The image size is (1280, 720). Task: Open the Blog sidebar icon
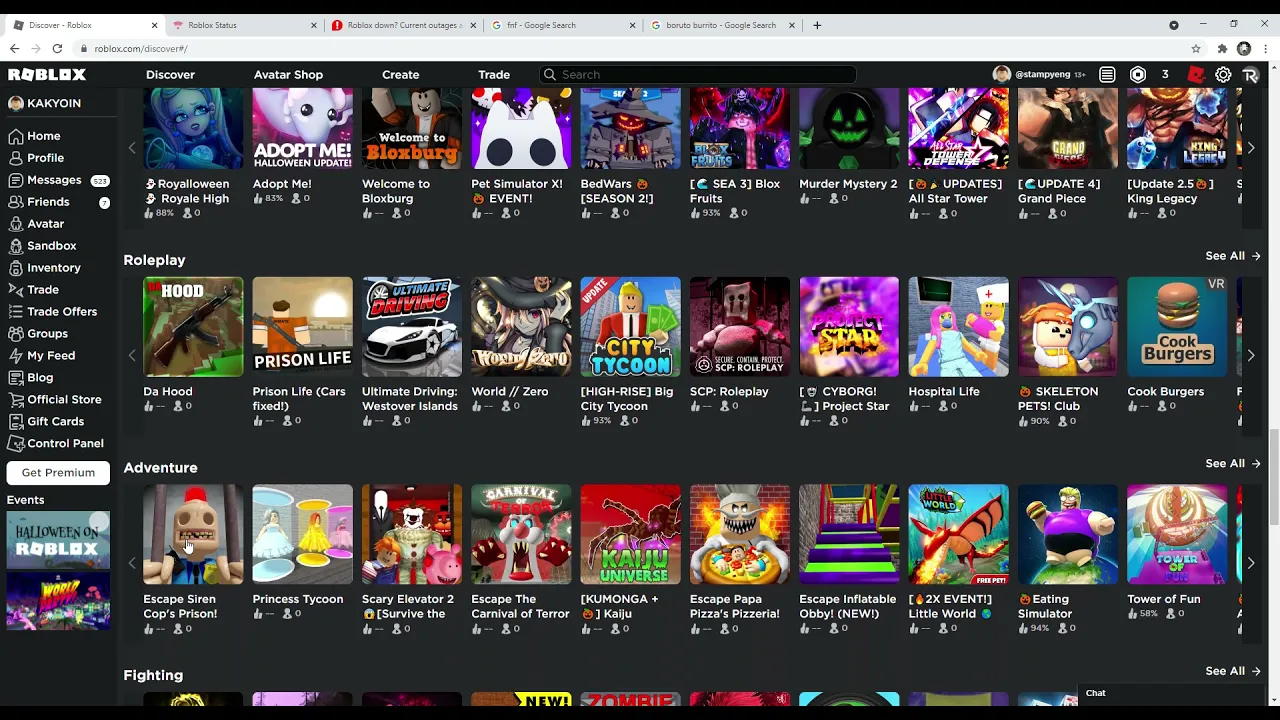coord(15,378)
